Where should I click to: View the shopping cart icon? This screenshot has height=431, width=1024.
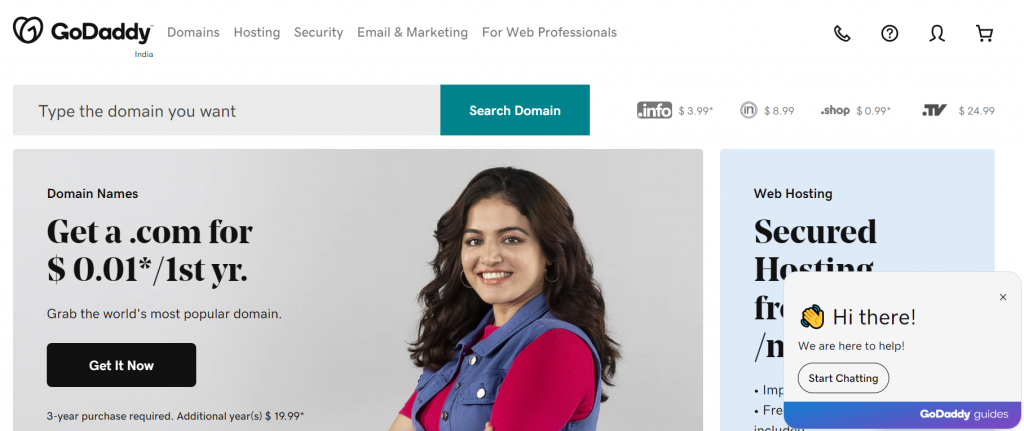tap(984, 33)
